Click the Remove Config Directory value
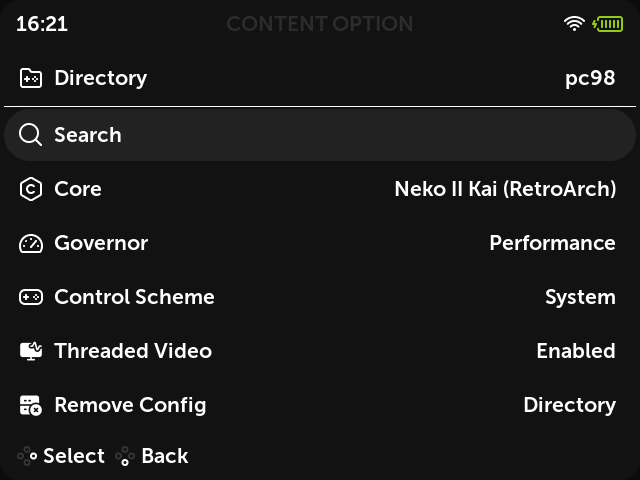The width and height of the screenshot is (640, 480). click(569, 405)
